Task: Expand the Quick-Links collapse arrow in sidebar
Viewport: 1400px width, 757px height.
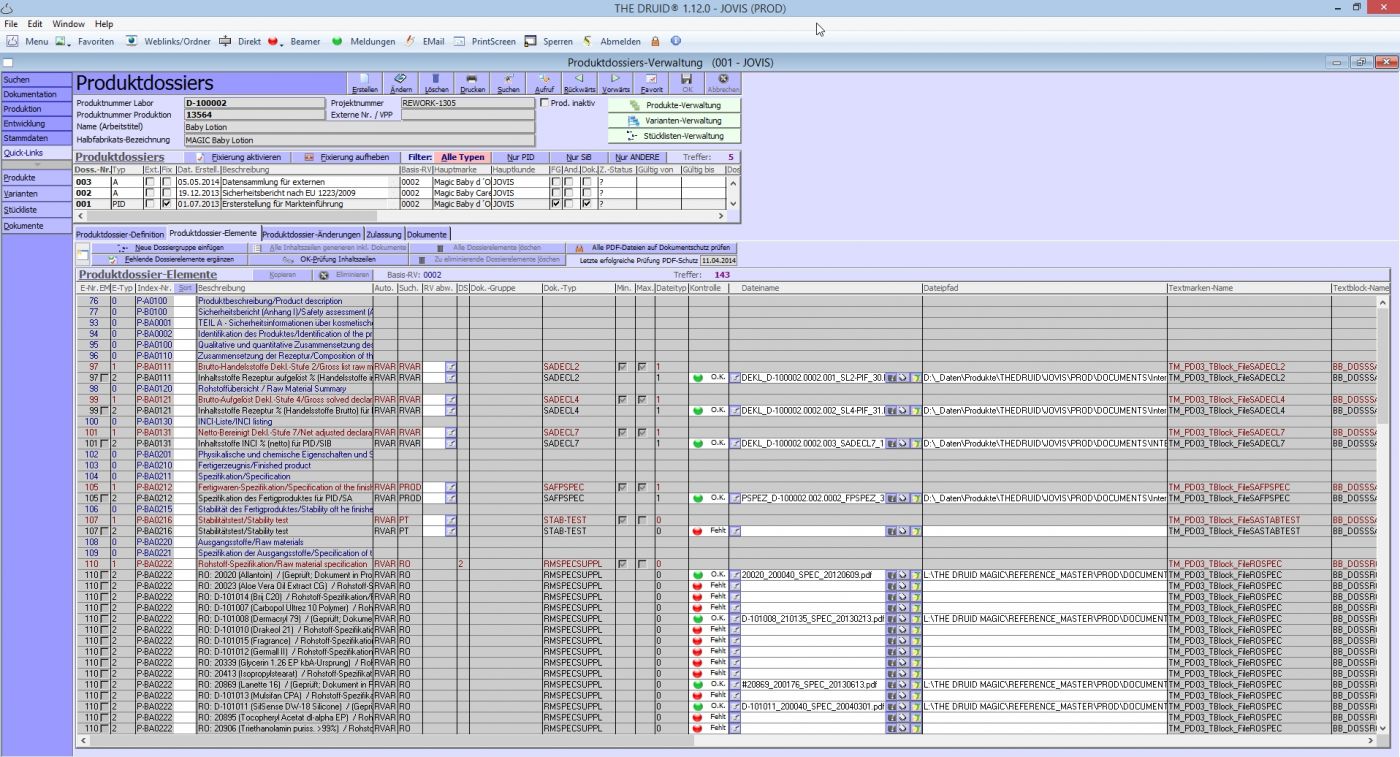Action: pyautogui.click(x=37, y=165)
